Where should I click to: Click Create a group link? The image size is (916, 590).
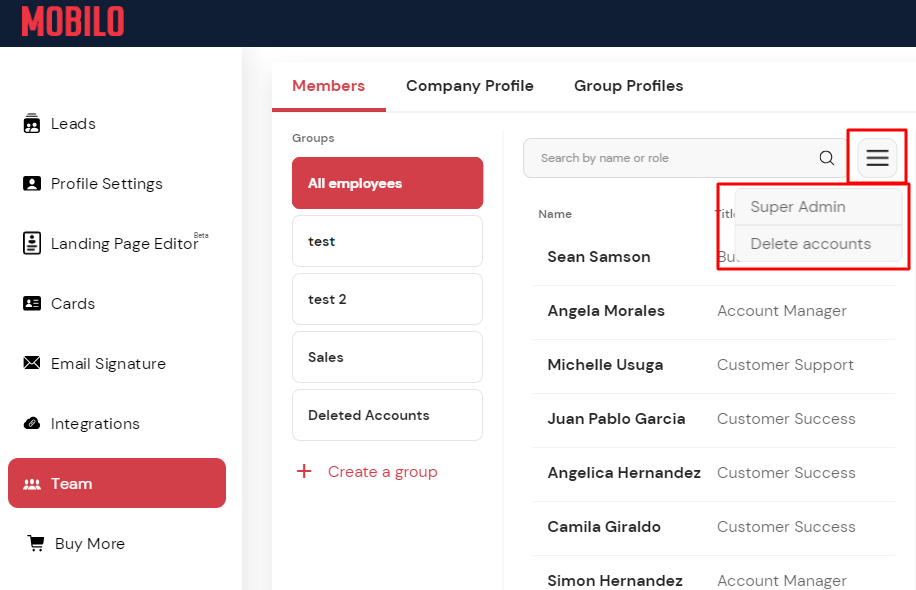coord(383,471)
